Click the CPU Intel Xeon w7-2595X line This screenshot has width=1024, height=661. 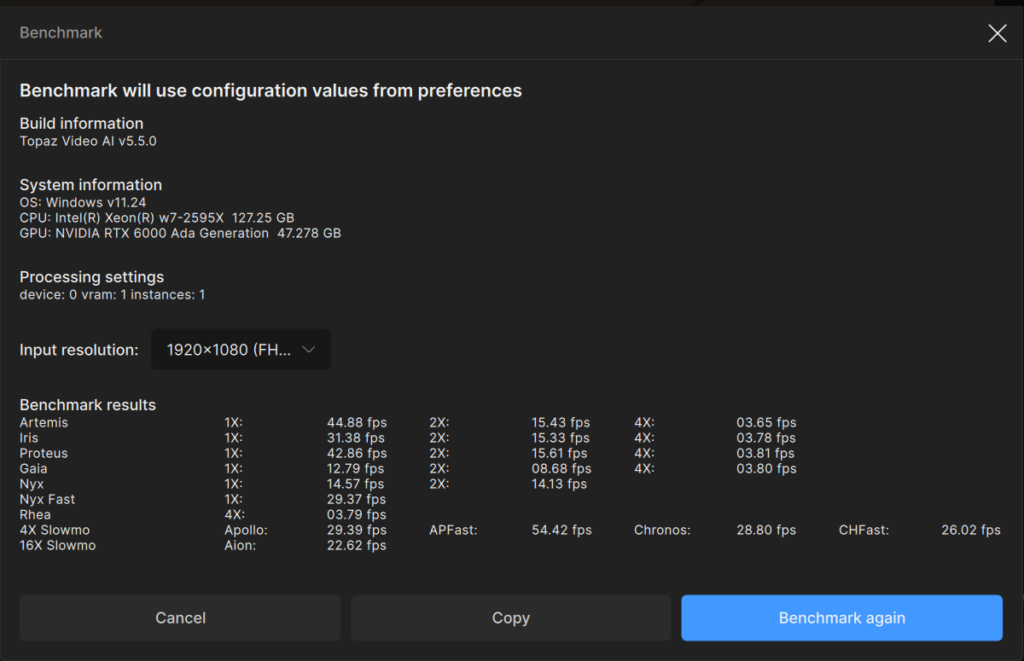157,218
